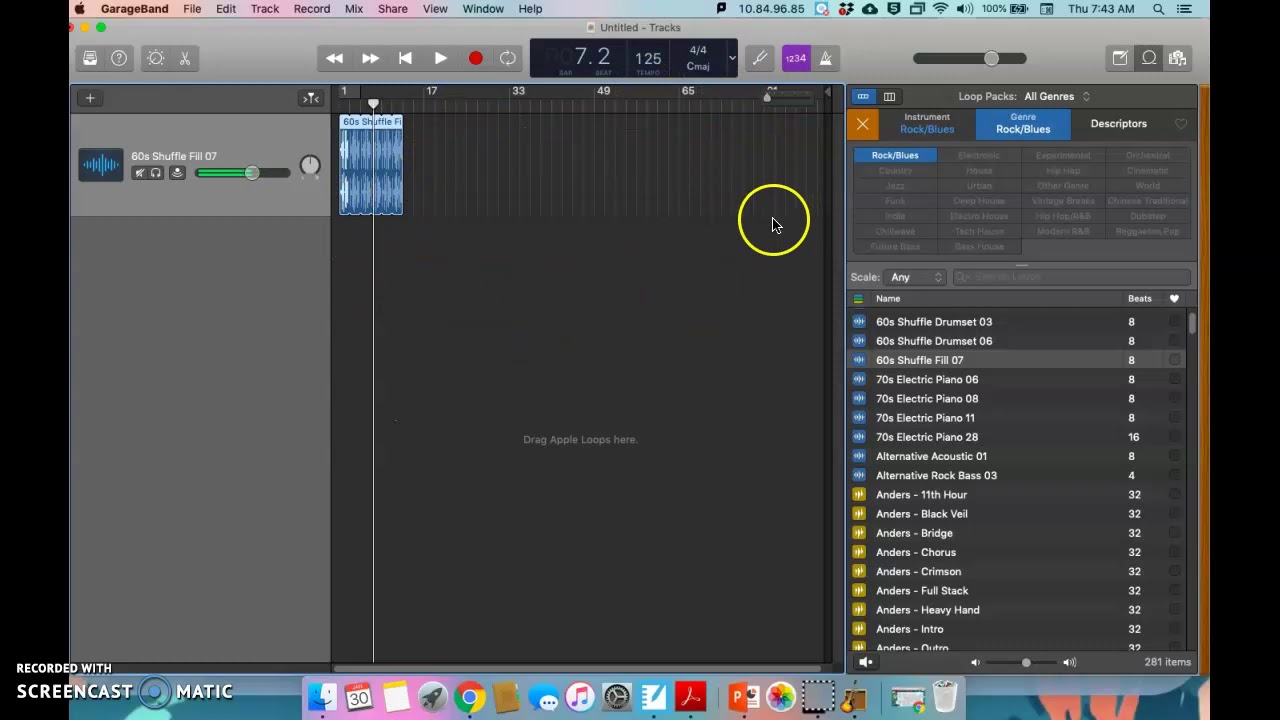This screenshot has height=720, width=1280.
Task: Open the Share menu
Action: 393,9
